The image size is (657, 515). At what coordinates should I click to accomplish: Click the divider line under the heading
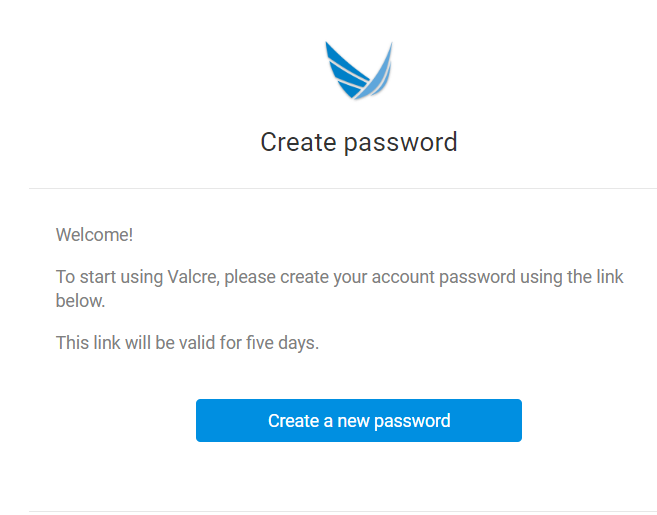(343, 189)
